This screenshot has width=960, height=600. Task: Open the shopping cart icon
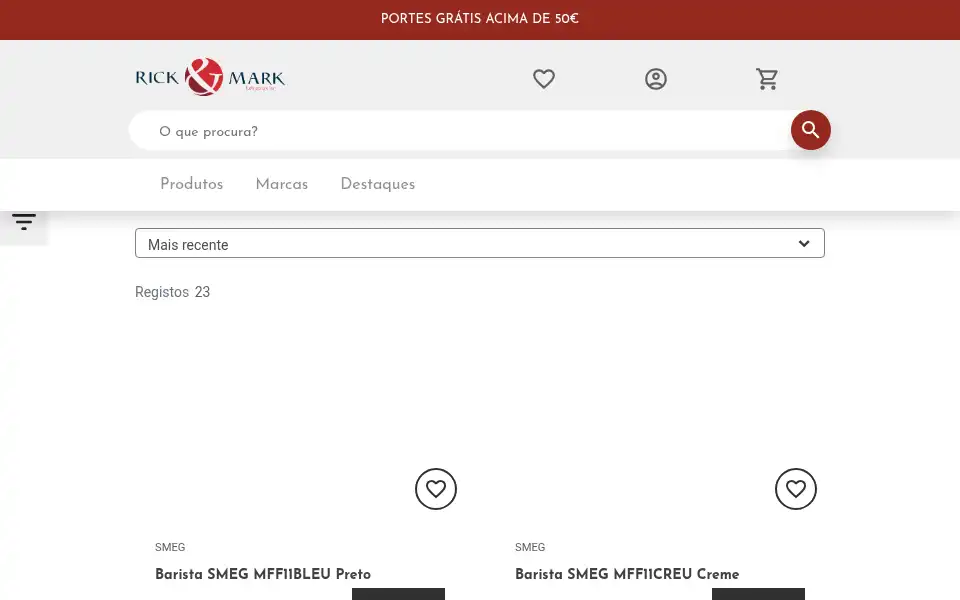pos(767,79)
